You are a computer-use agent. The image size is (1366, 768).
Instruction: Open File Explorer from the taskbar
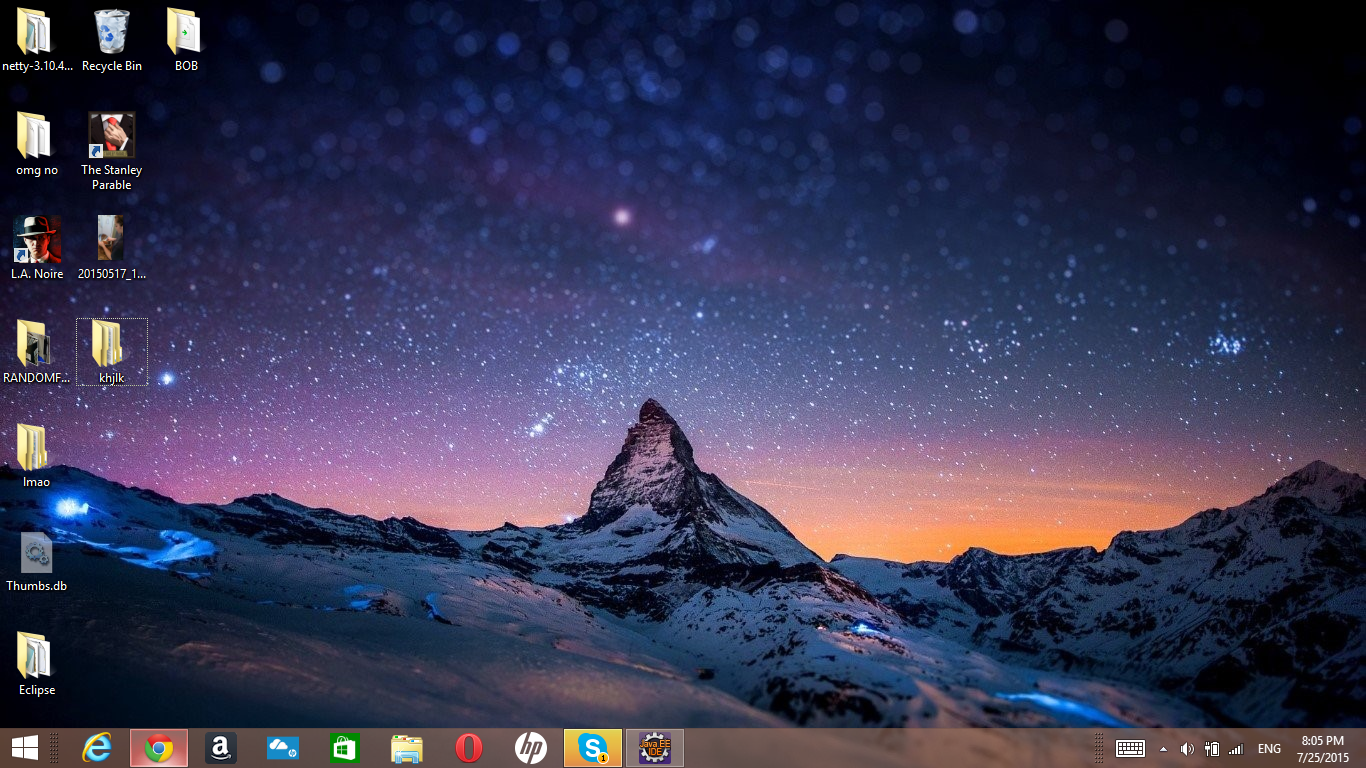tap(407, 748)
